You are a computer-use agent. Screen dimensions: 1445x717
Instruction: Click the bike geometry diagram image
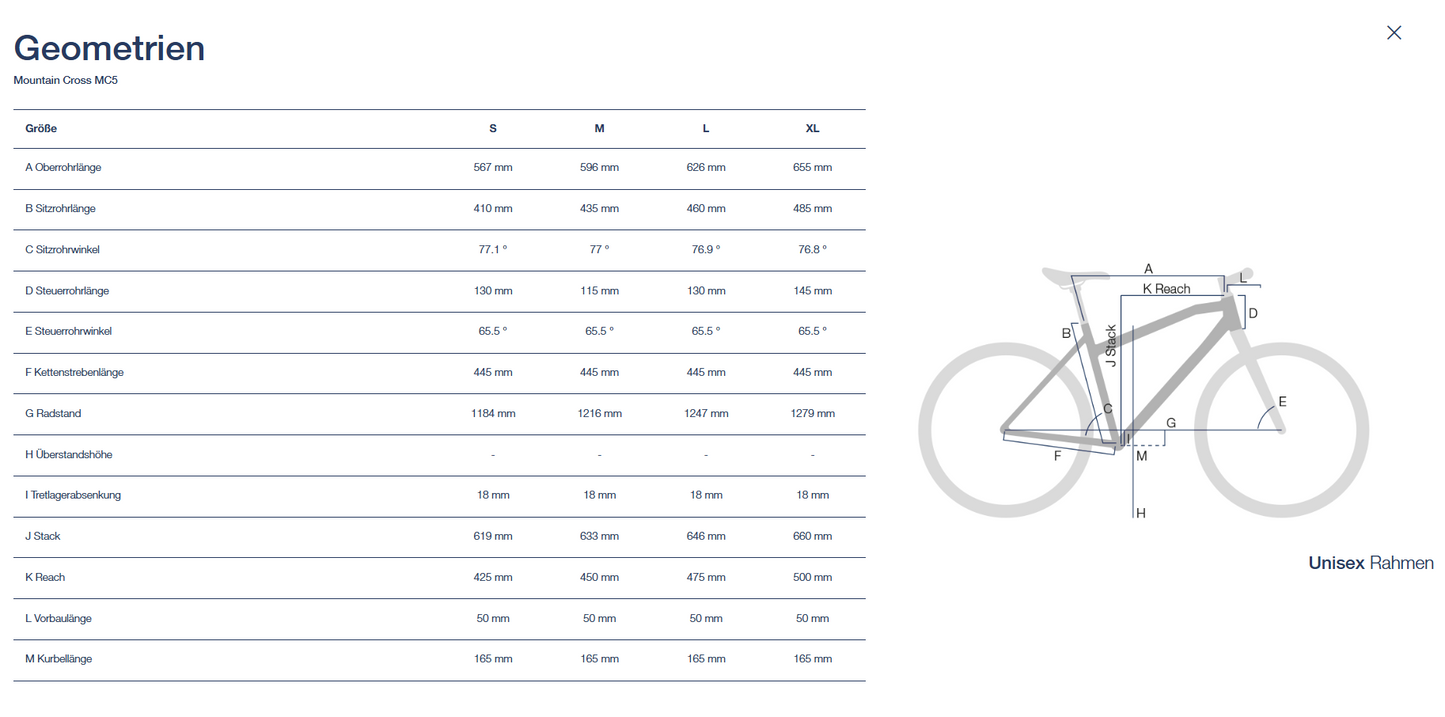click(1143, 390)
